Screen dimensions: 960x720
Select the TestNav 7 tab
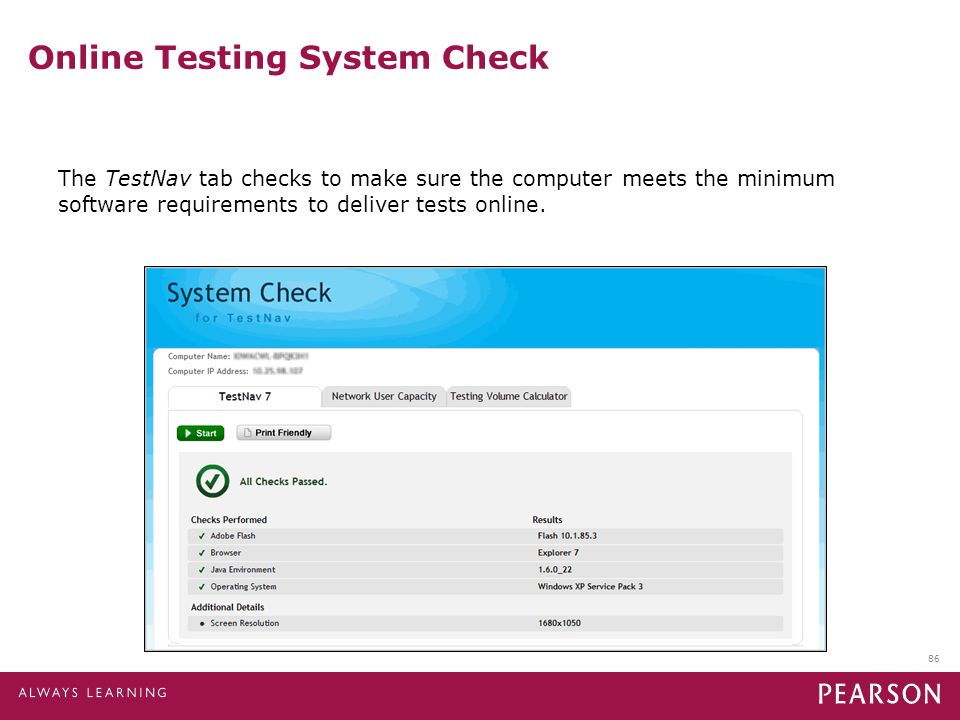[x=244, y=396]
